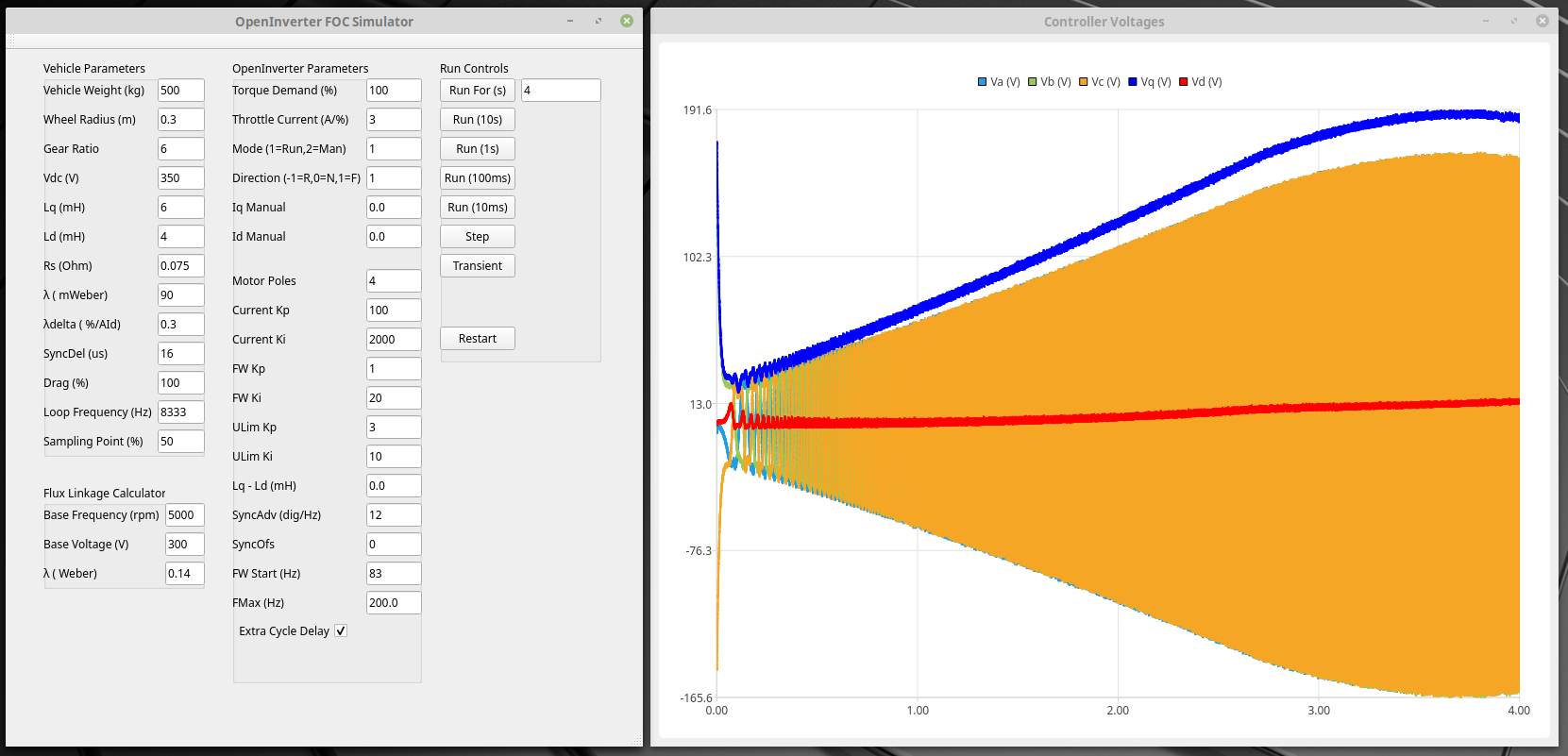The height and width of the screenshot is (756, 1568).
Task: Click the Vb (V) green legend swatch
Action: tap(1033, 82)
